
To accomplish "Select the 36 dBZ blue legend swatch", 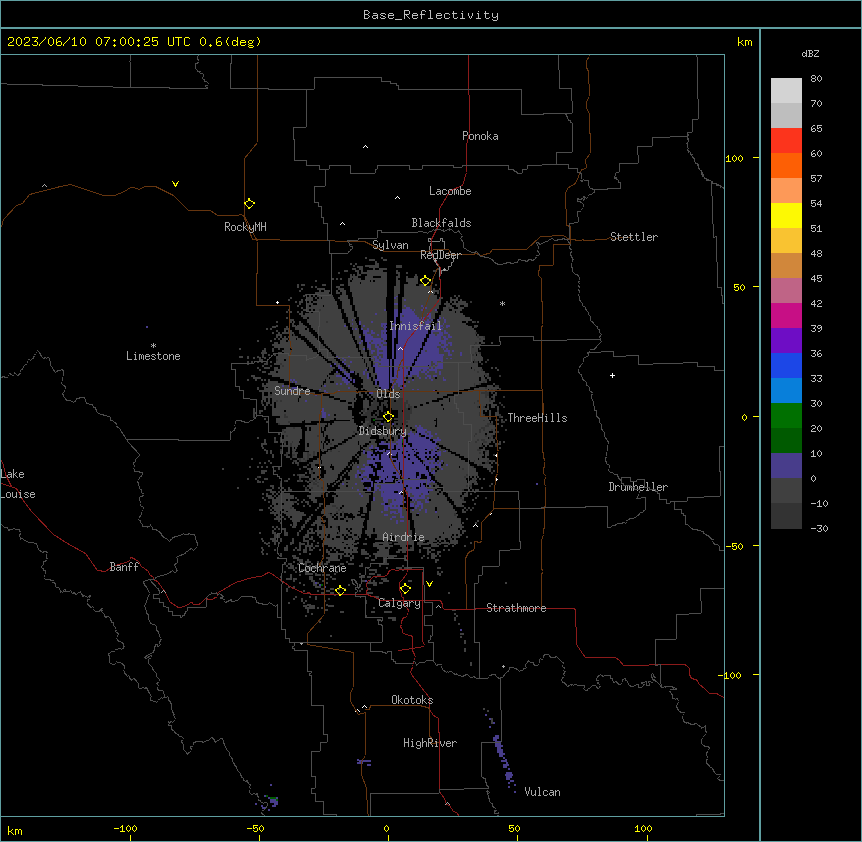I will [786, 365].
